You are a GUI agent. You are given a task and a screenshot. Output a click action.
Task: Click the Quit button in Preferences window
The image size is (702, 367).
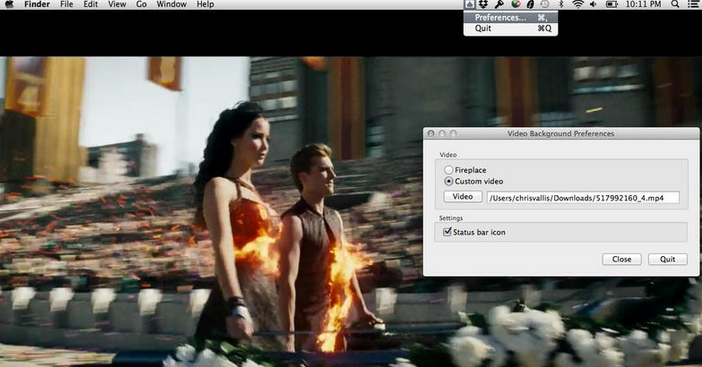(x=668, y=259)
